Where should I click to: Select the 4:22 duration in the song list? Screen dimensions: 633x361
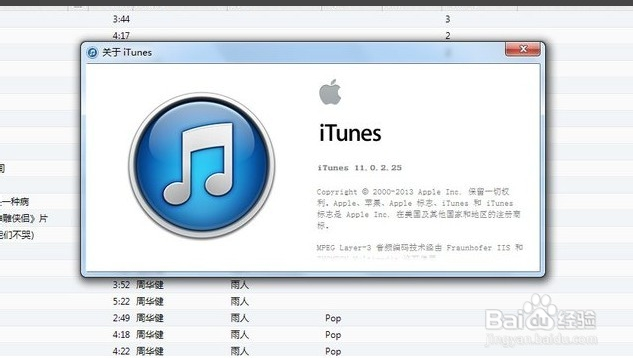coord(121,351)
